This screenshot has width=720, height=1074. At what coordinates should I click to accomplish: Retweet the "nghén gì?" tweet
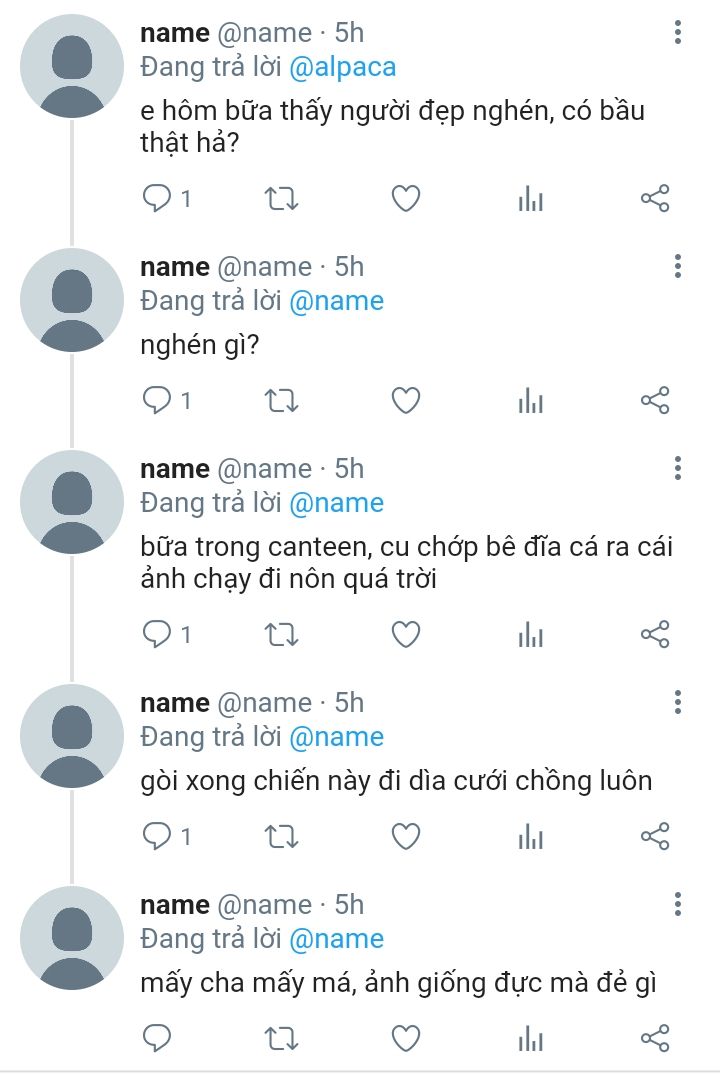click(281, 401)
